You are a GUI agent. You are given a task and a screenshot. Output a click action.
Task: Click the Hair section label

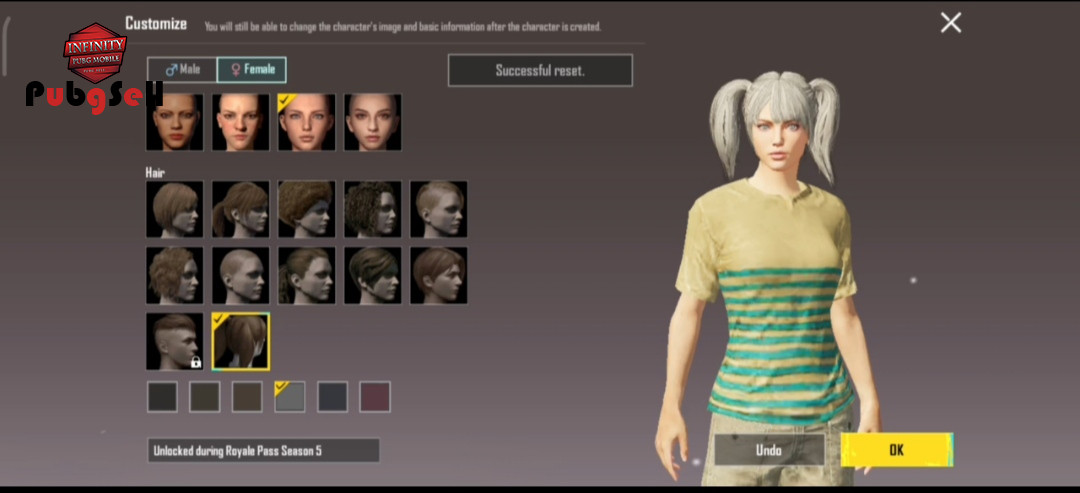coord(155,172)
